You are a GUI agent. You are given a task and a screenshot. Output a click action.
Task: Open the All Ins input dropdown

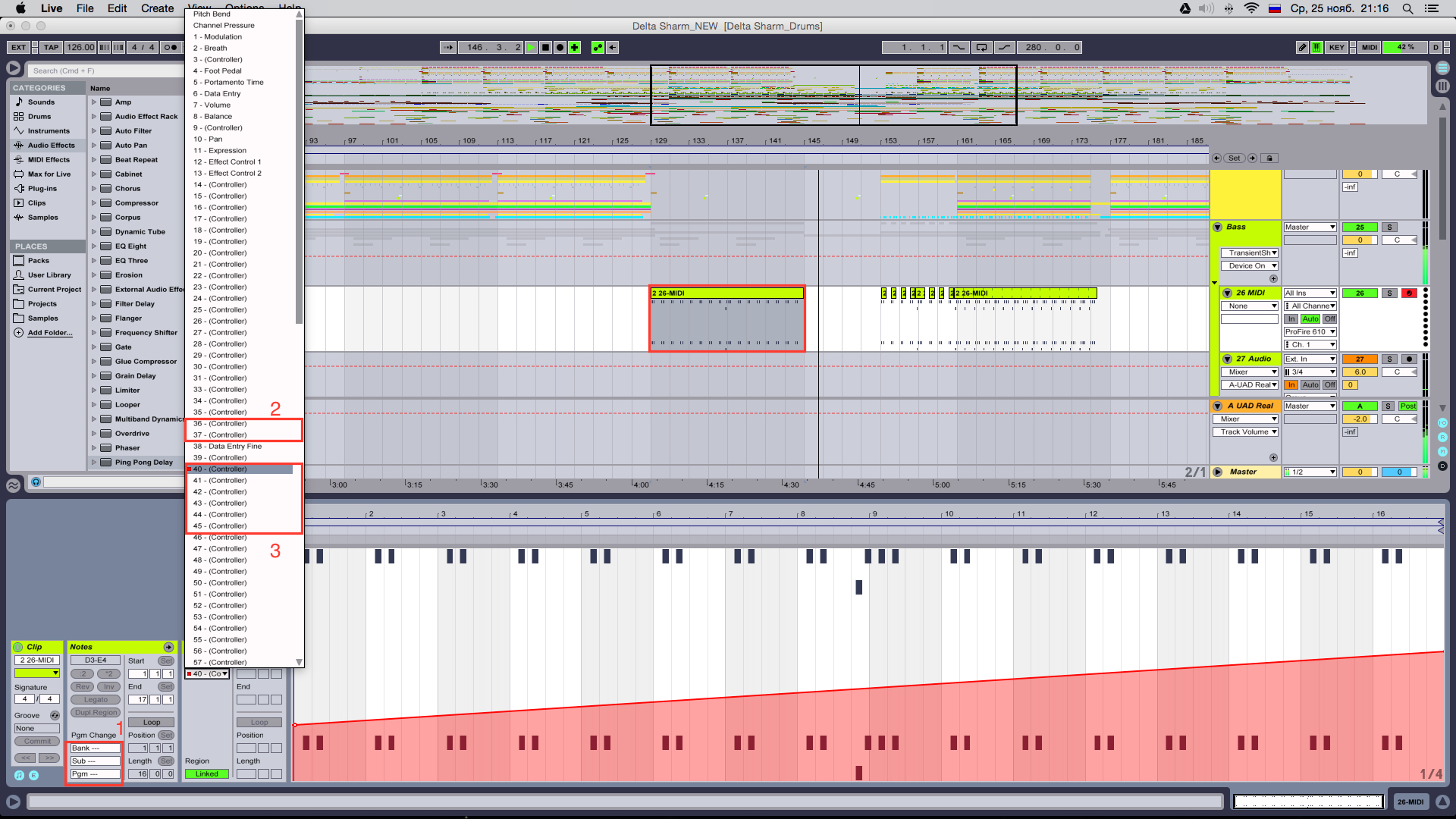click(1310, 293)
